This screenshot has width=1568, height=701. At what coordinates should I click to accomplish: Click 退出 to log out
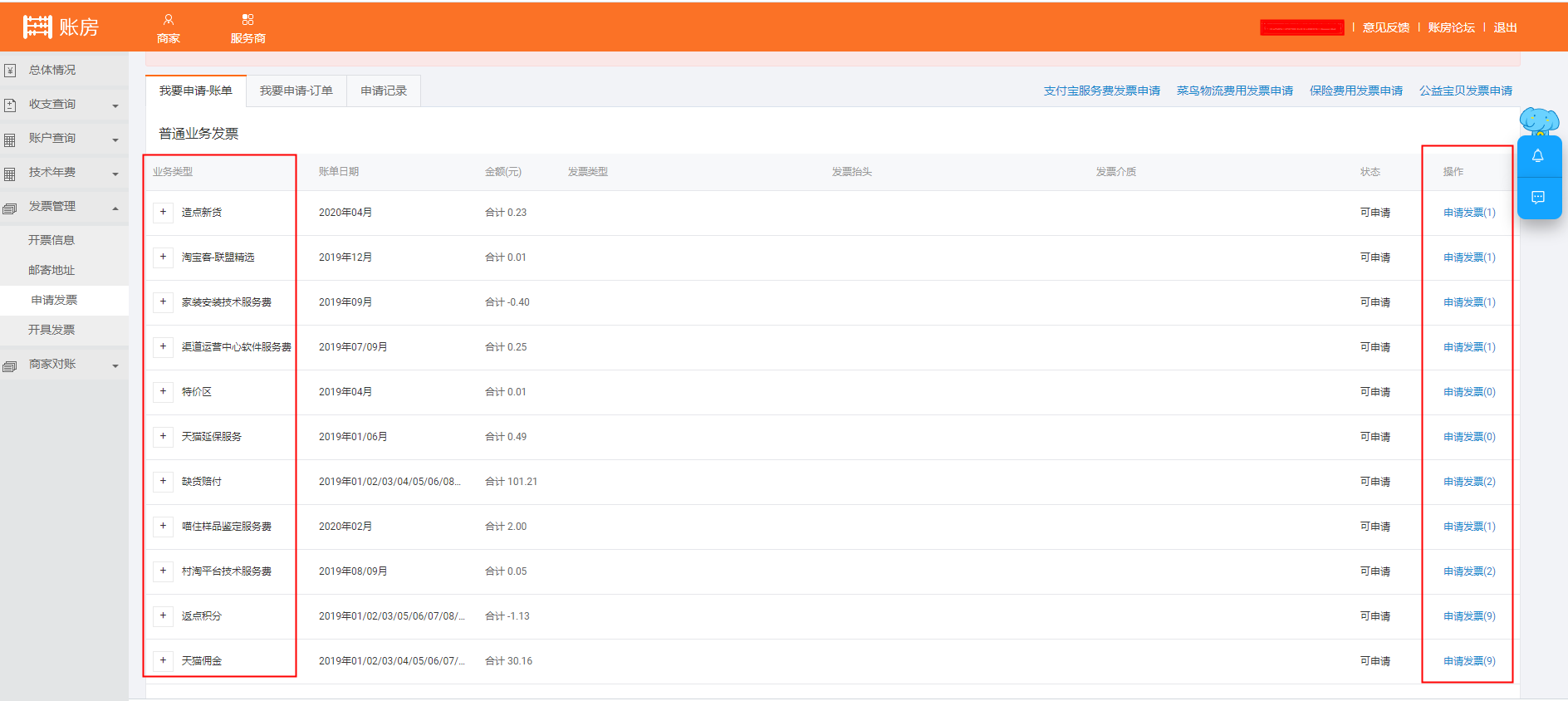[x=1505, y=27]
